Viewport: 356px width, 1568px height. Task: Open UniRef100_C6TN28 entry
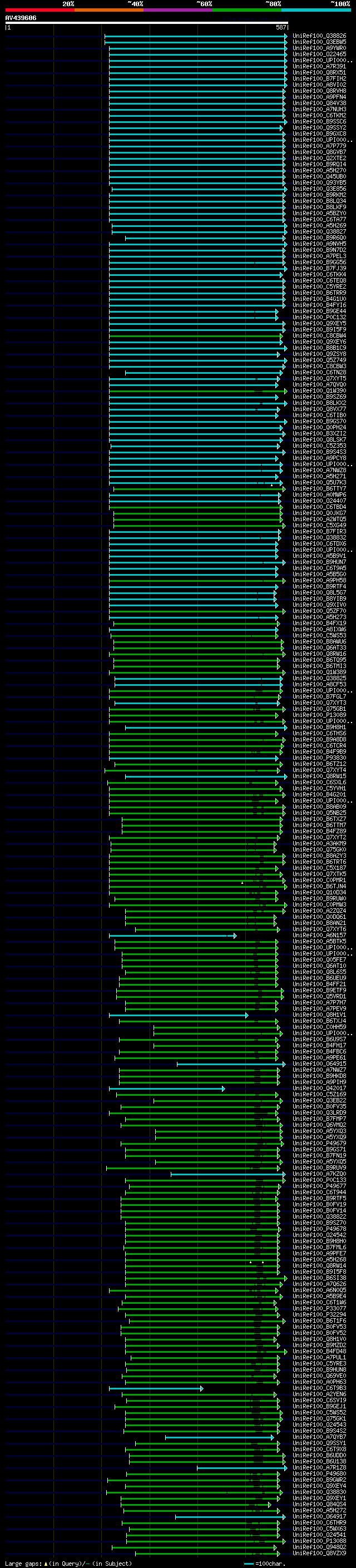[x=319, y=373]
